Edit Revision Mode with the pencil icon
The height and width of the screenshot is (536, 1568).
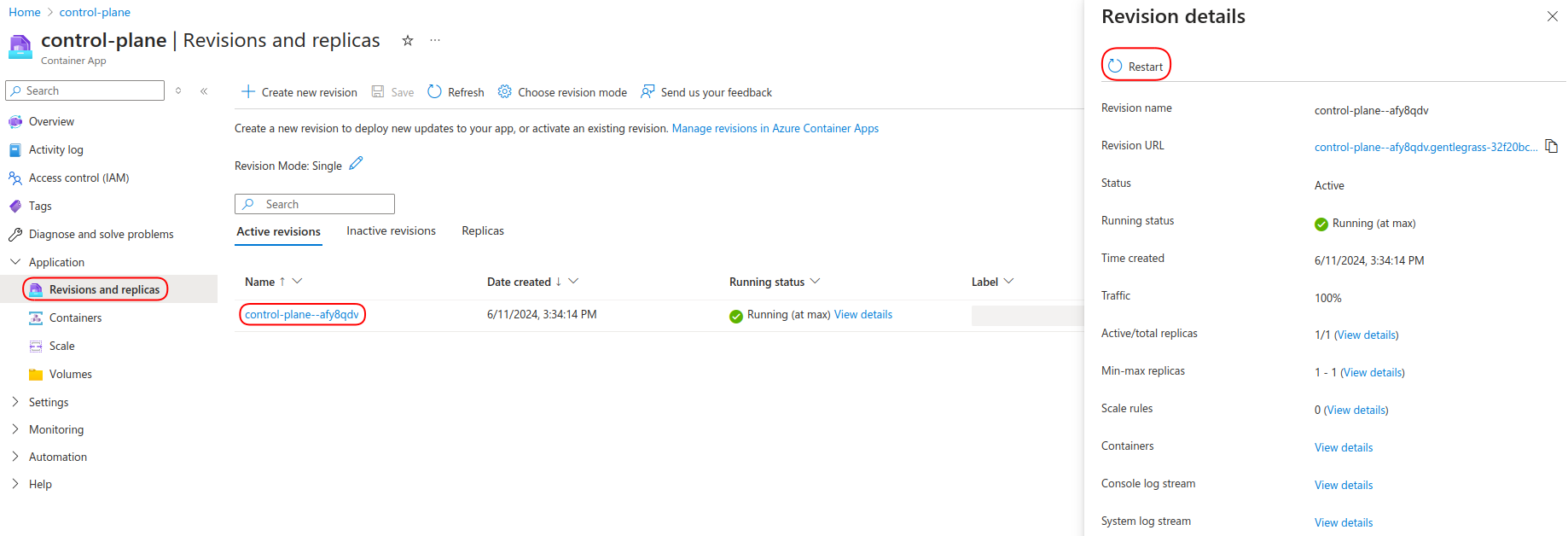[x=356, y=163]
